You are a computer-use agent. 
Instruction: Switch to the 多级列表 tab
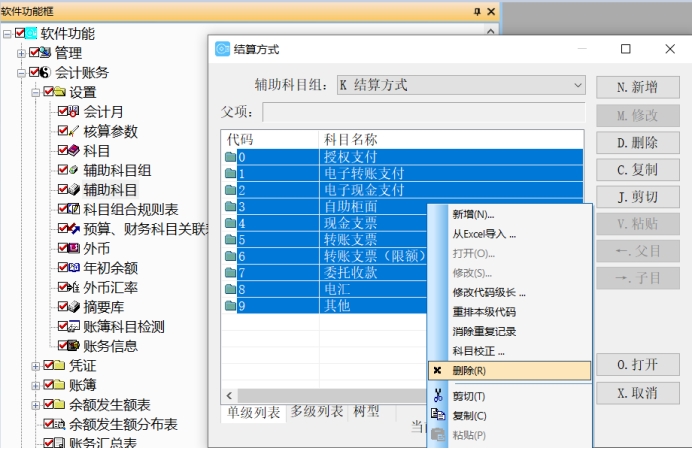pyautogui.click(x=316, y=412)
